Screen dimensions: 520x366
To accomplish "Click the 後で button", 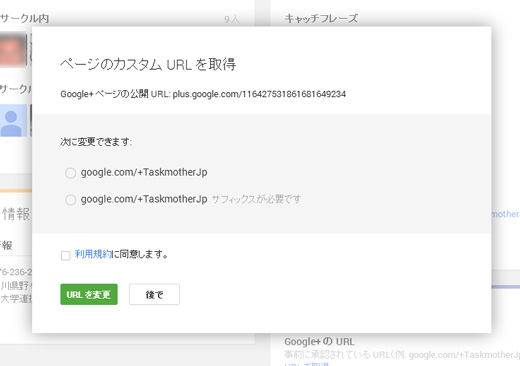I will [154, 294].
